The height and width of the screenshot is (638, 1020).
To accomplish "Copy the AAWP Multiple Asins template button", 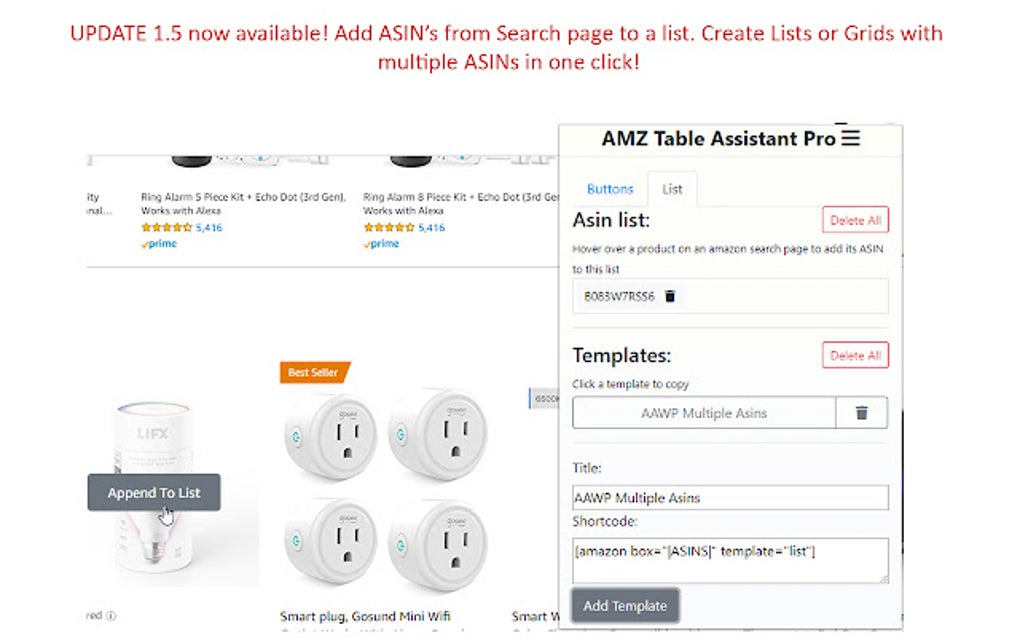I will click(704, 413).
